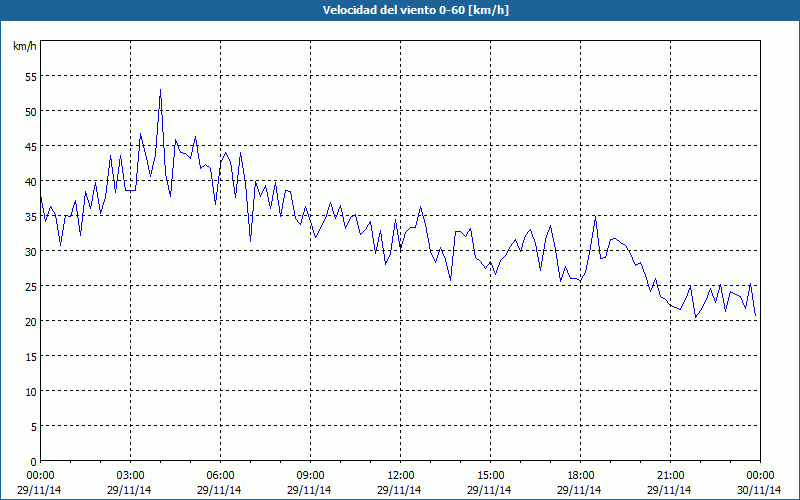Click the 50 value on the y-axis
The width and height of the screenshot is (800, 500).
pyautogui.click(x=31, y=111)
